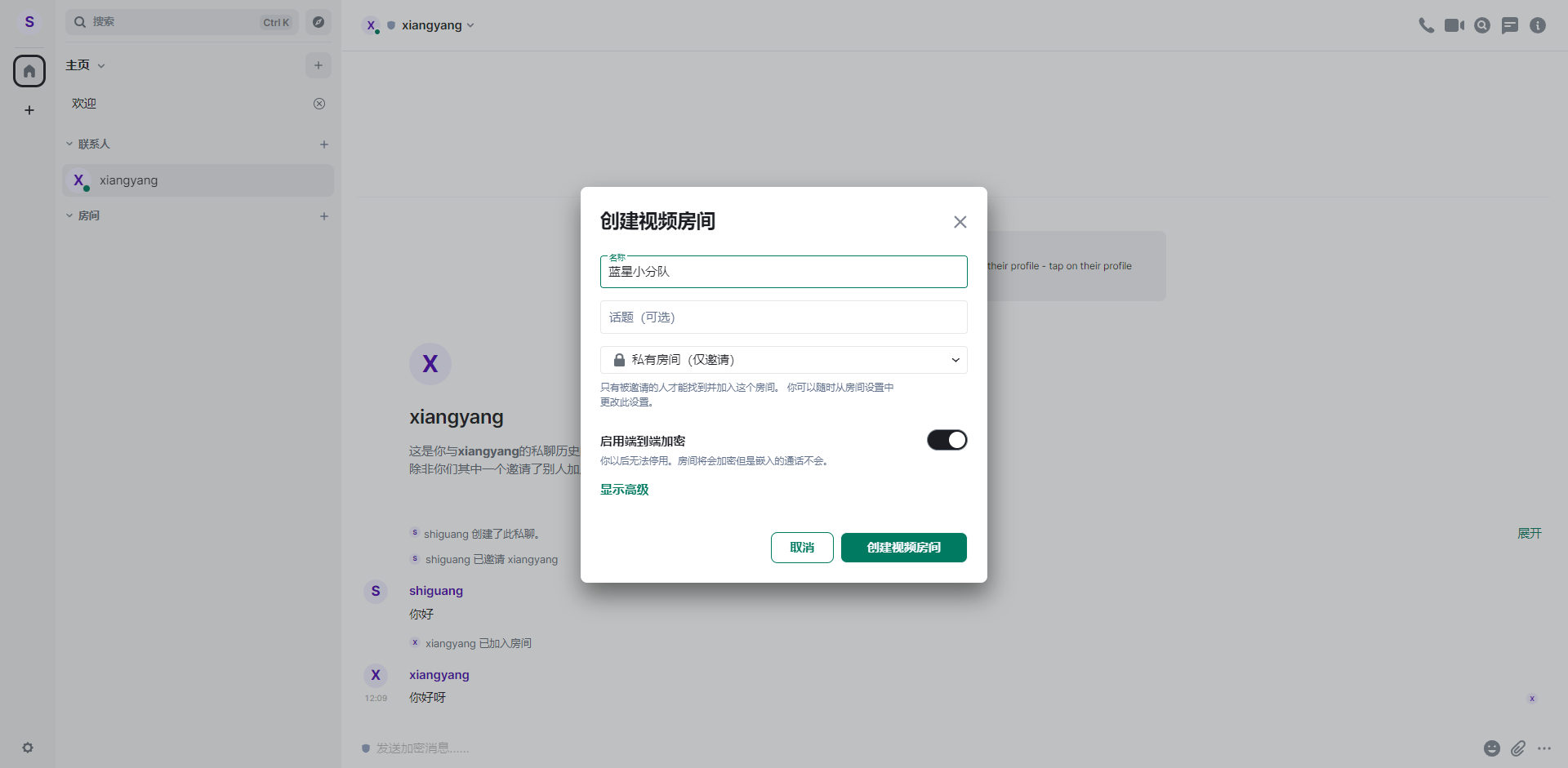Click the large X avatar of xiangyang

(x=430, y=364)
